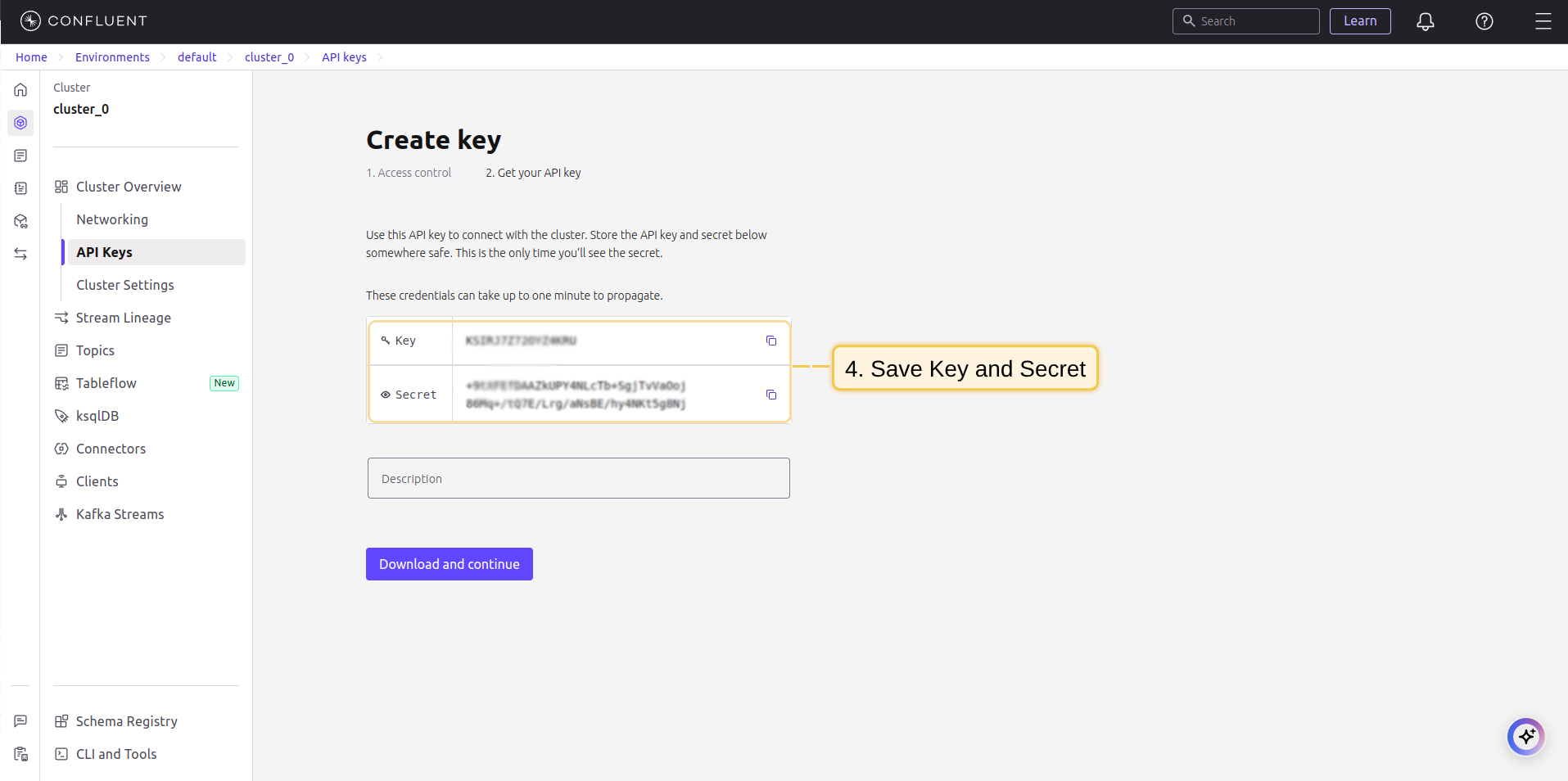This screenshot has height=781, width=1568.
Task: Toggle secret visibility eye icon
Action: [386, 395]
